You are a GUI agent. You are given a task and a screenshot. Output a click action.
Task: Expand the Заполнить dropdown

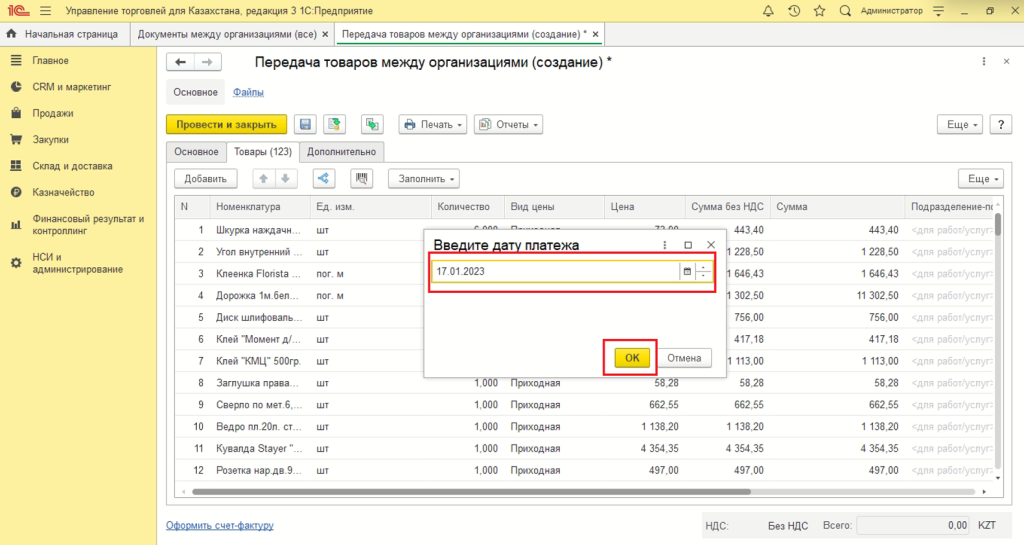pos(424,178)
